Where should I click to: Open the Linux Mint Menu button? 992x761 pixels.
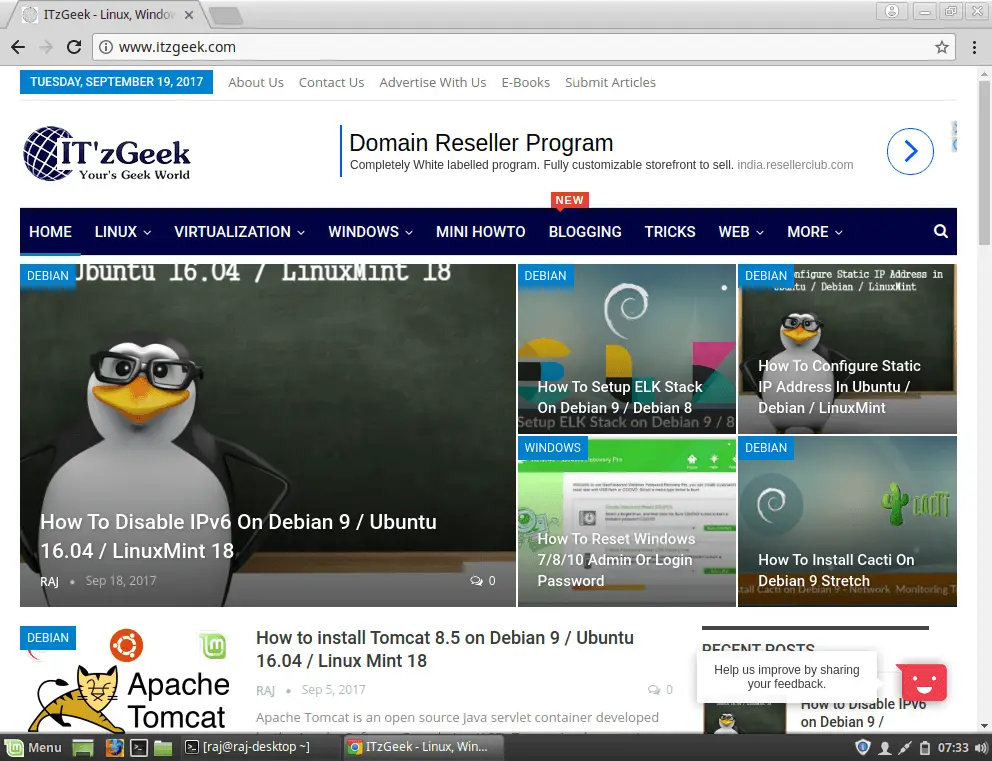coord(34,748)
